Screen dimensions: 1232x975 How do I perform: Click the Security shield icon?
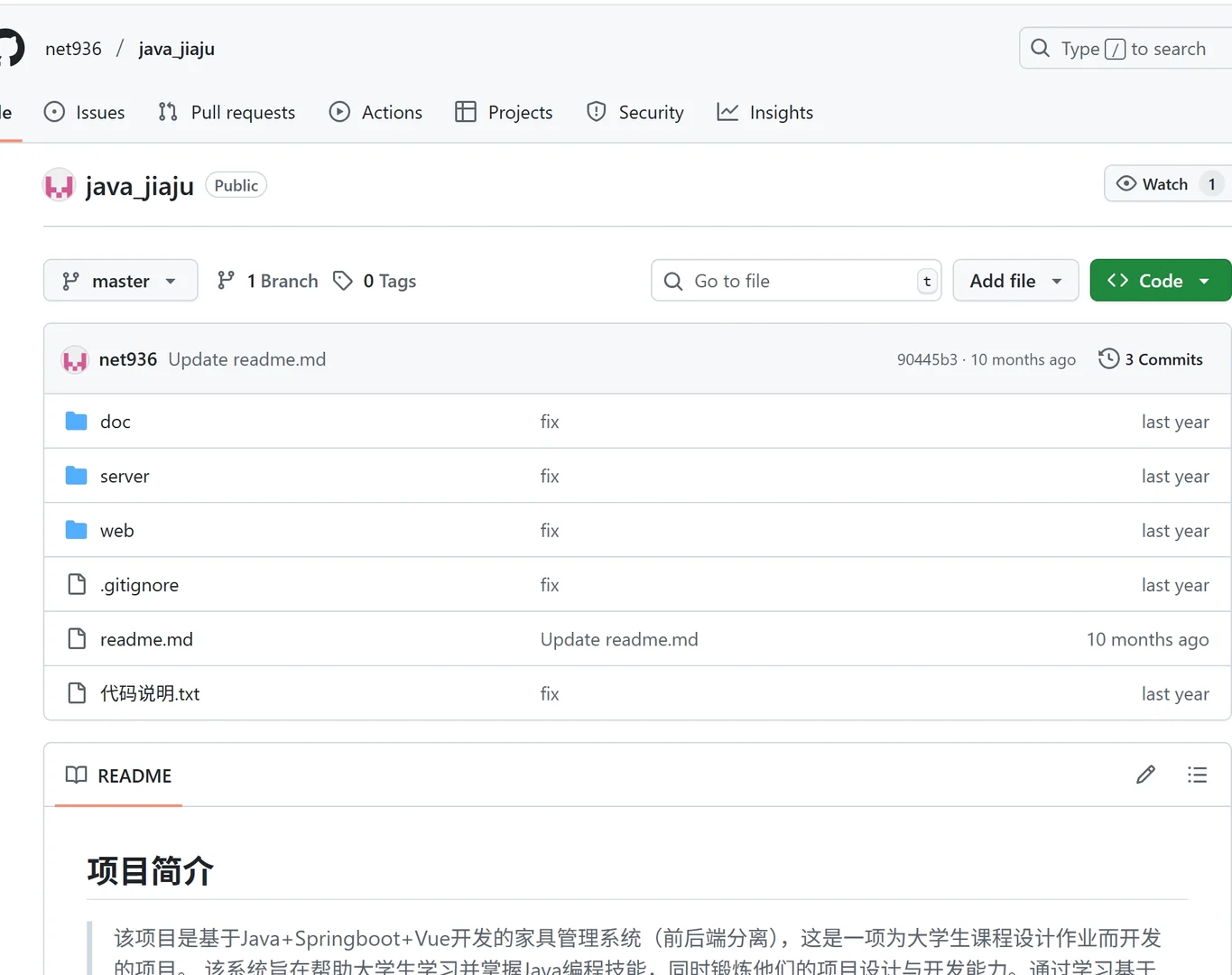(x=596, y=112)
